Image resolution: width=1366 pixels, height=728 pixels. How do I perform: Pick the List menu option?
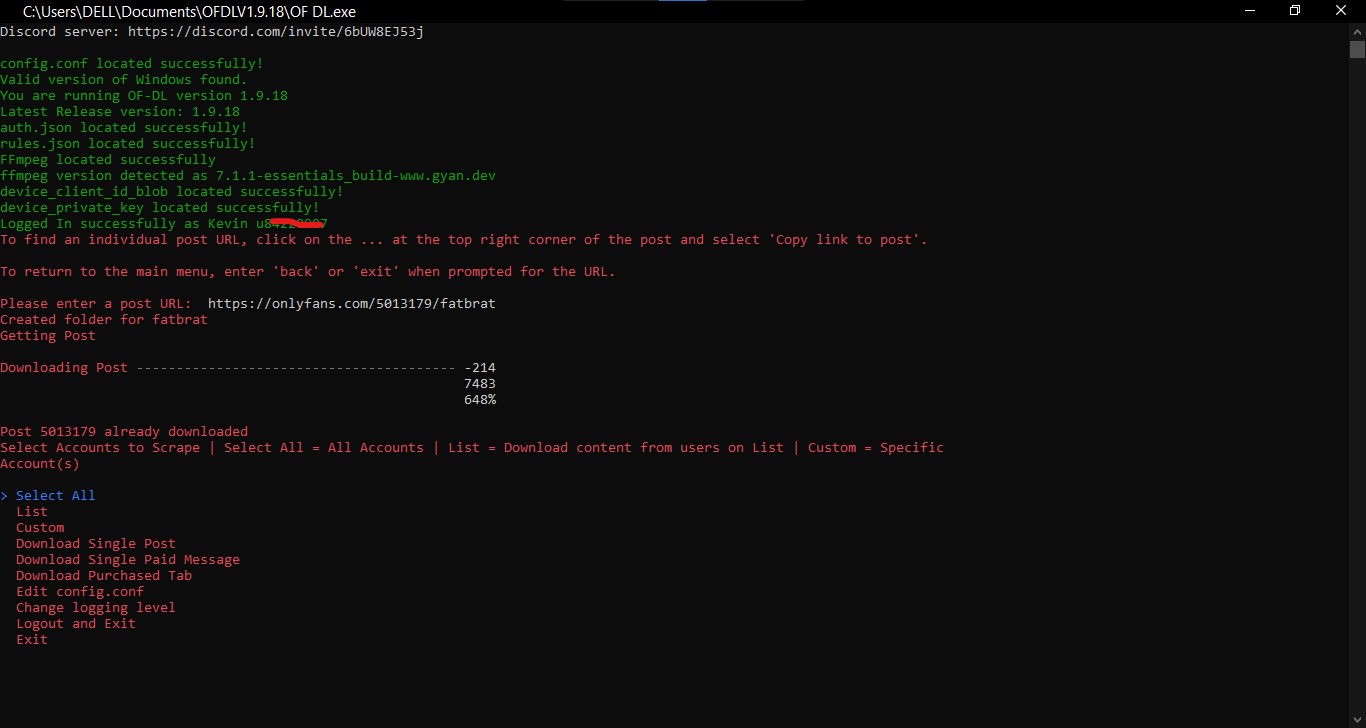click(32, 511)
